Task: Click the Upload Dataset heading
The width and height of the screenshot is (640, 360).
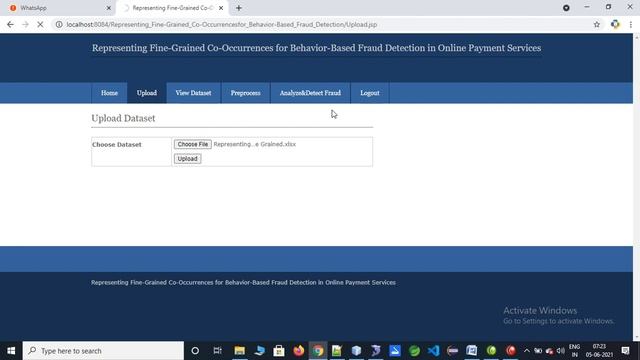Action: point(123,118)
